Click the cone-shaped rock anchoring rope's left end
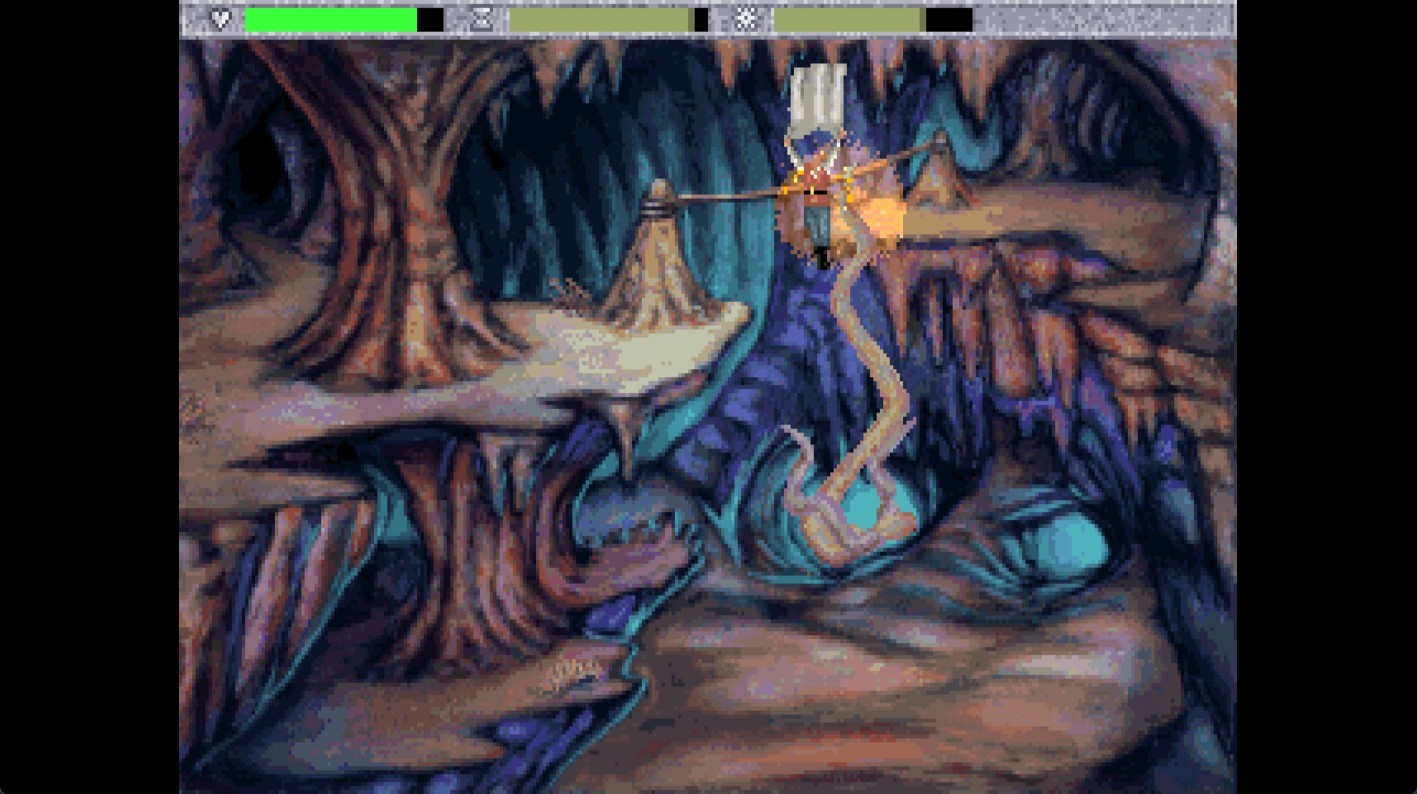 661,255
